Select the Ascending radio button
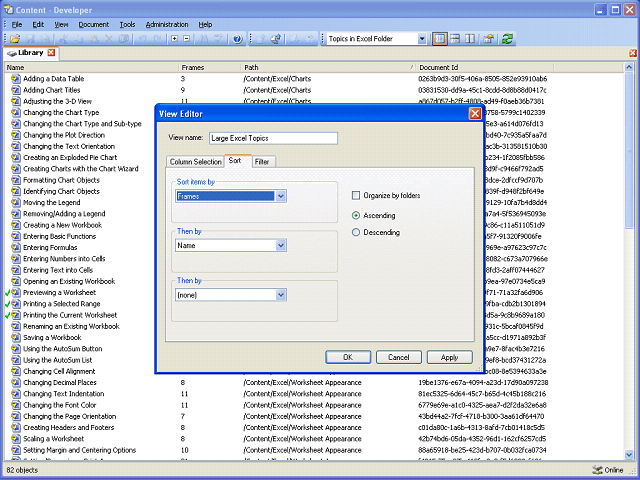The image size is (640, 480). pos(356,215)
